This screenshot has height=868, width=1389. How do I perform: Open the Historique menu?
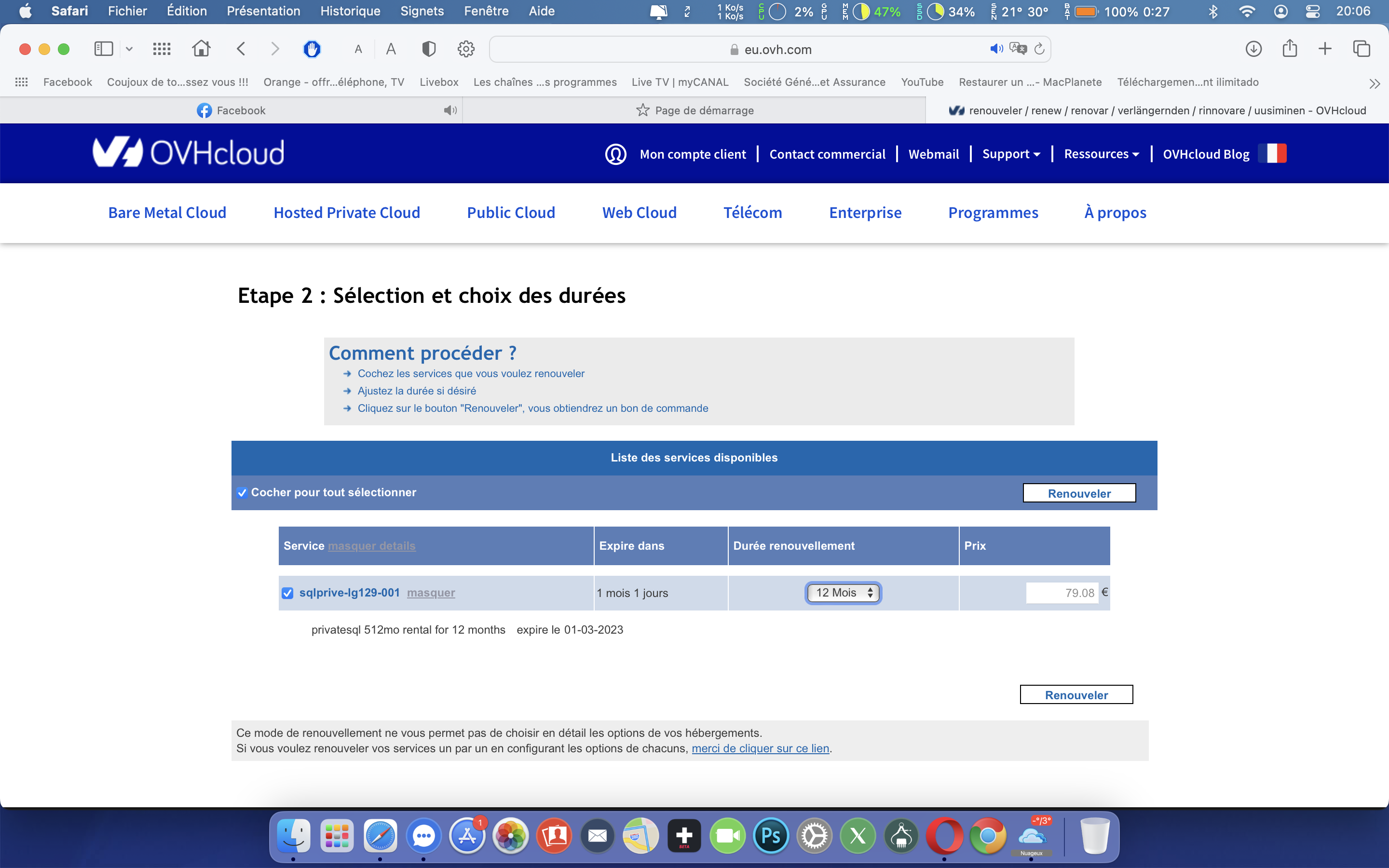pyautogui.click(x=350, y=11)
